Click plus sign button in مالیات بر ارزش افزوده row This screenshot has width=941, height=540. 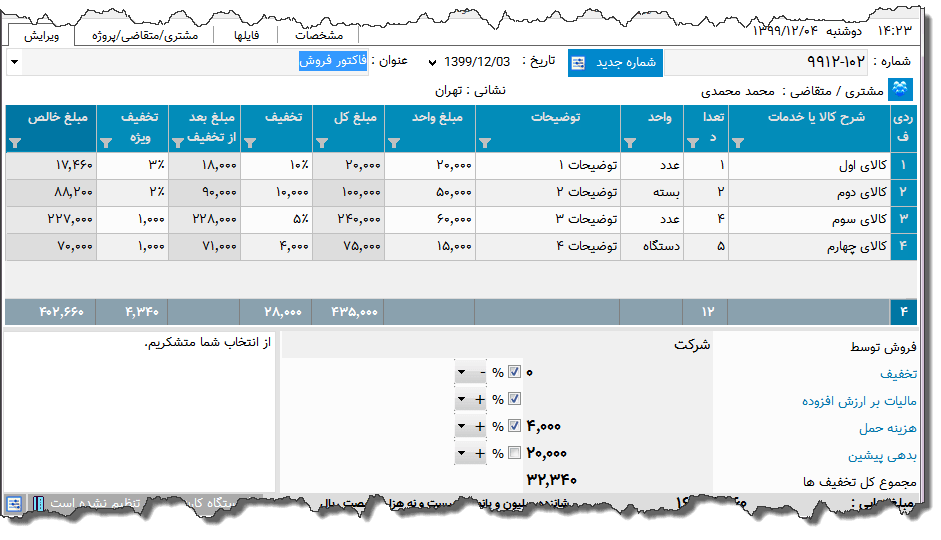[480, 400]
